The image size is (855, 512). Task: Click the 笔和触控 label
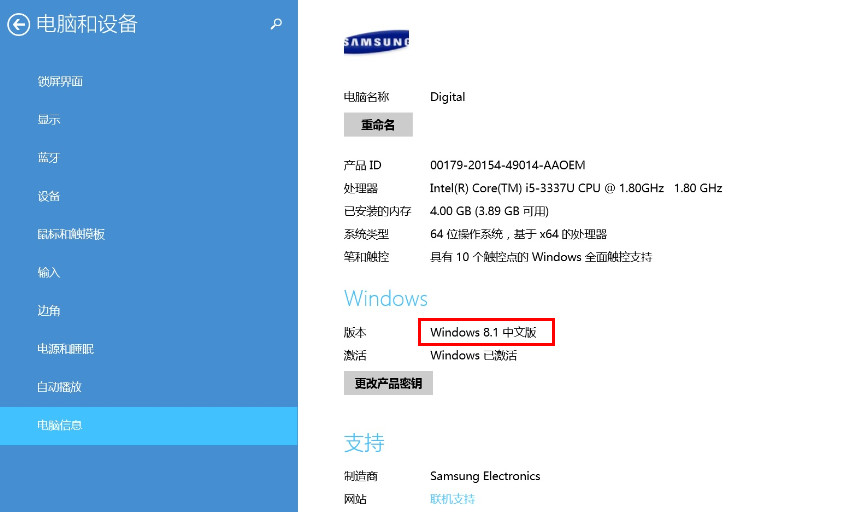click(366, 257)
